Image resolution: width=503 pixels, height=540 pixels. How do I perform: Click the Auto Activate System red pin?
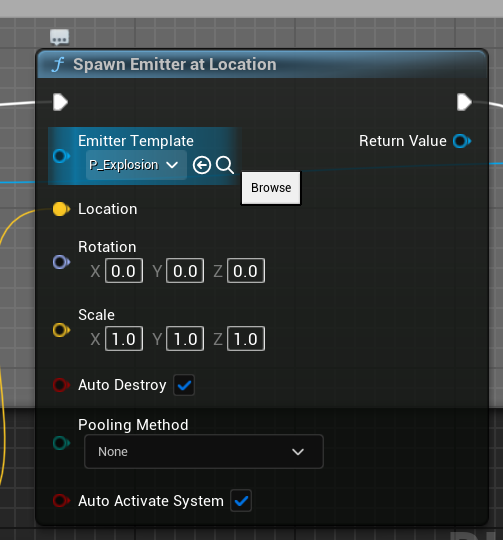(61, 500)
